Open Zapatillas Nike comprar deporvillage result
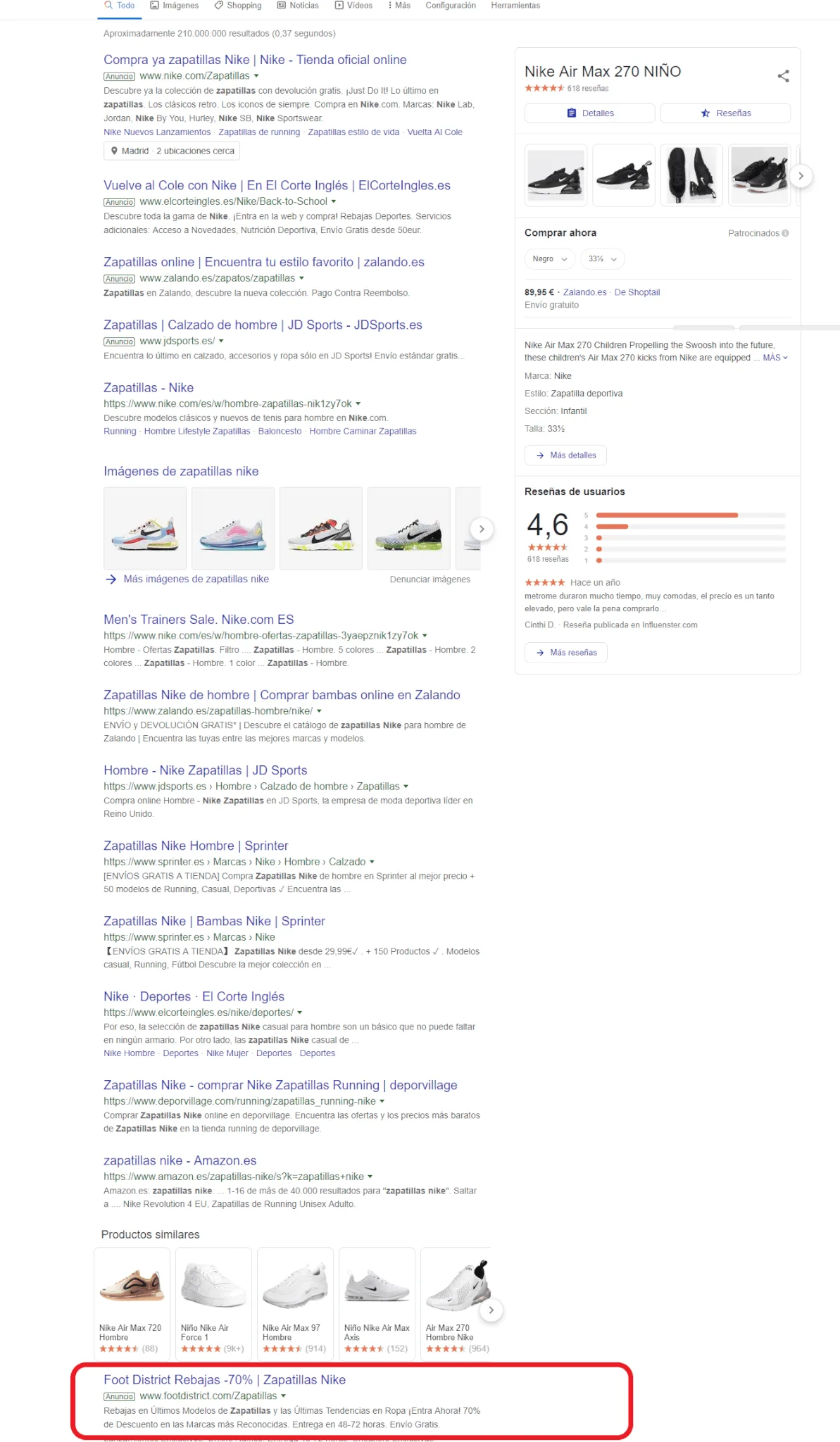Image resolution: width=840 pixels, height=1442 pixels. pyautogui.click(x=280, y=1085)
